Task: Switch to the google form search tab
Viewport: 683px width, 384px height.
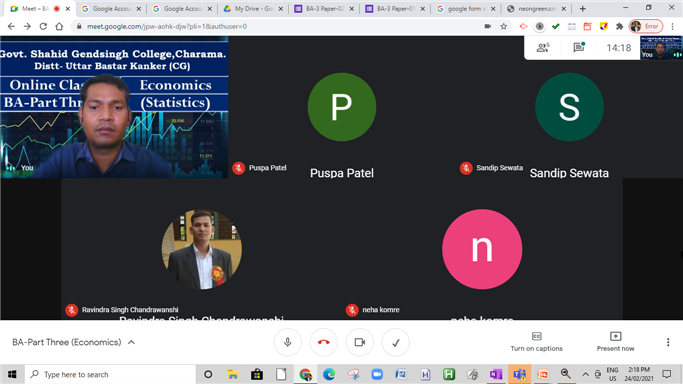Action: pos(466,9)
